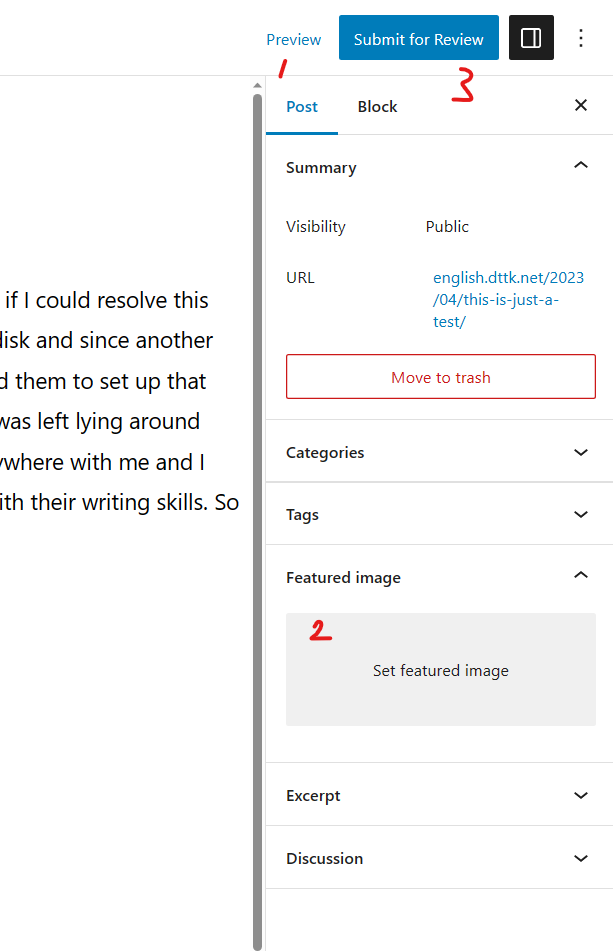Toggle the Settings sidebar panel icon
This screenshot has width=613, height=951.
(531, 39)
